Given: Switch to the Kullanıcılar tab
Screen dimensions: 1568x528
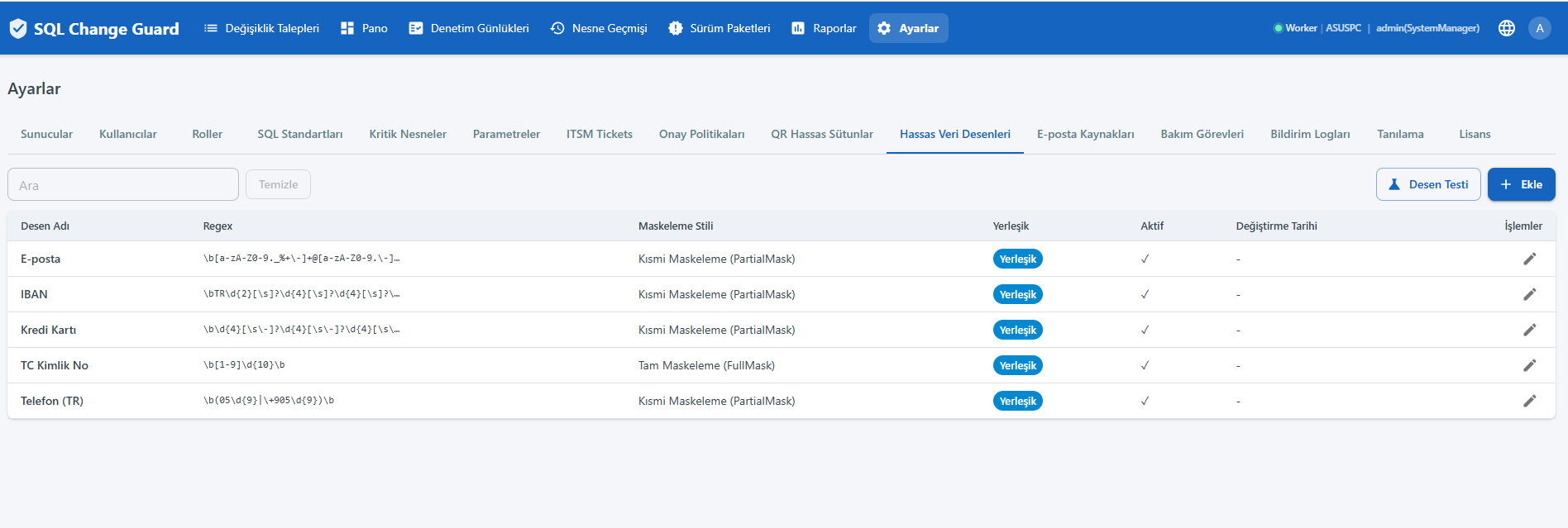Looking at the screenshot, I should (128, 134).
